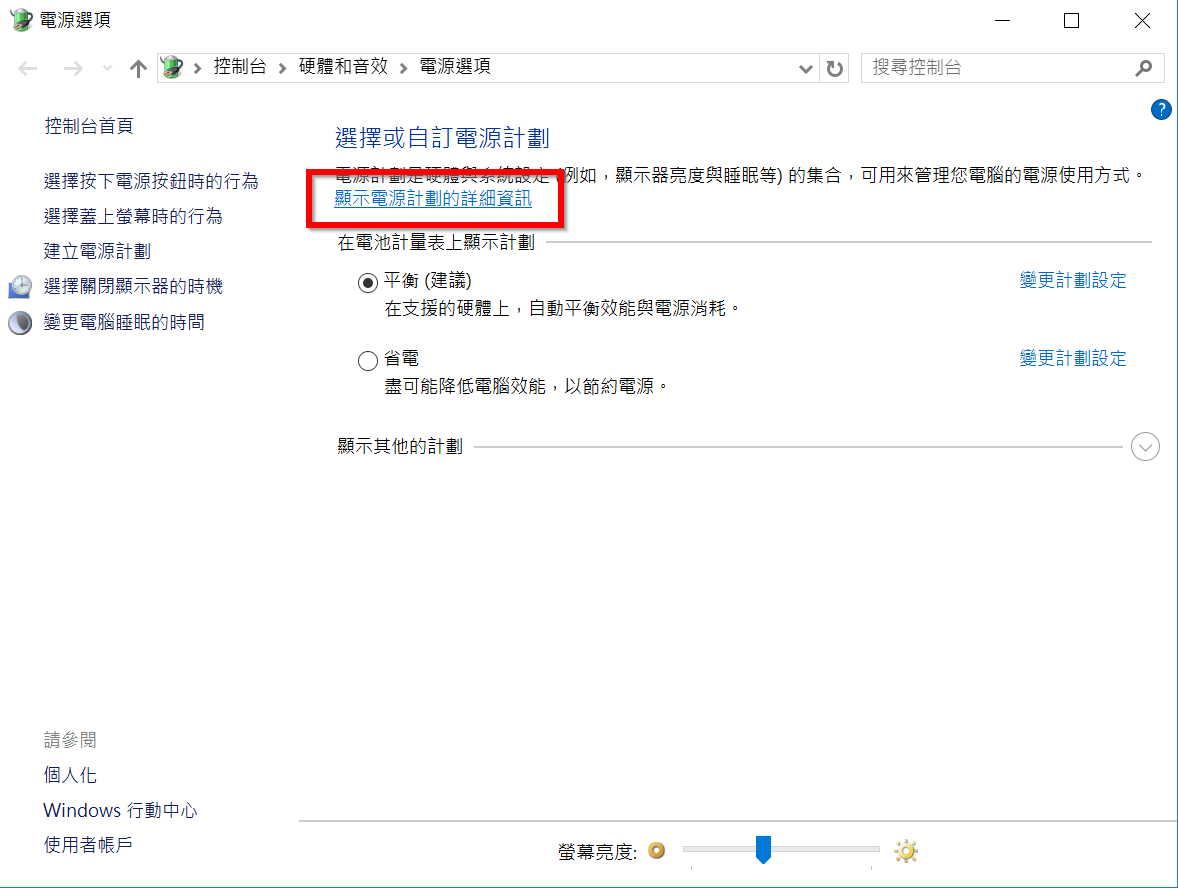
Task: Open the address bar history dropdown
Action: [806, 68]
